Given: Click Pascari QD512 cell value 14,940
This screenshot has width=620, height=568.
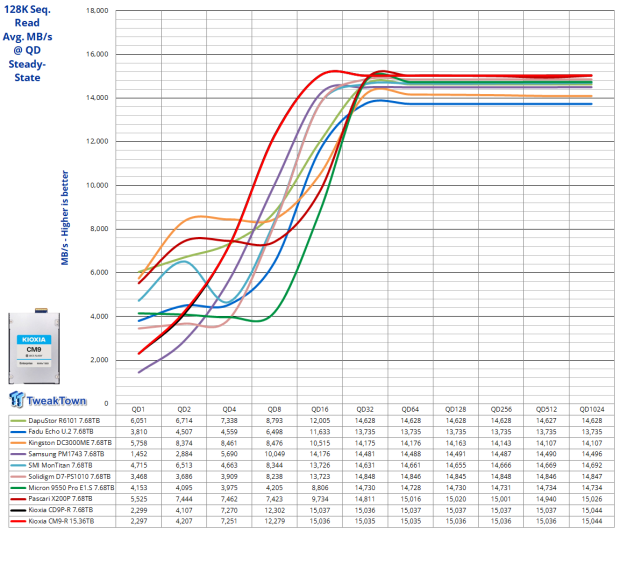Looking at the screenshot, I should (x=546, y=499).
